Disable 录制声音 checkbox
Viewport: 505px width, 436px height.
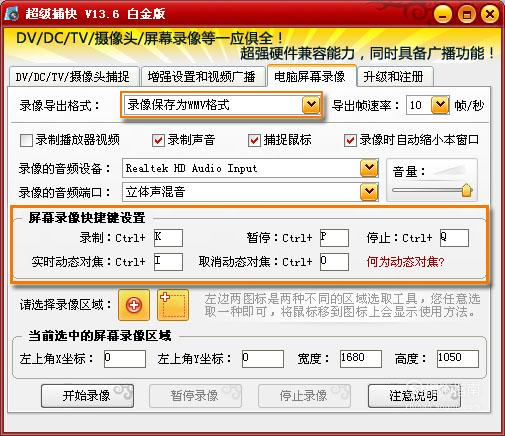pyautogui.click(x=158, y=140)
